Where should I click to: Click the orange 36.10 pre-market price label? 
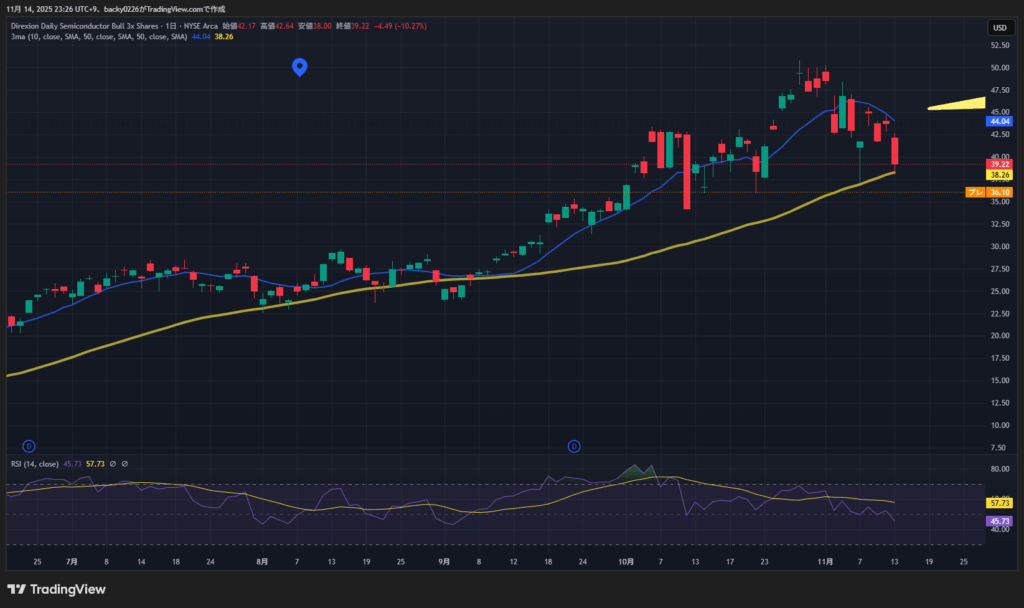click(999, 192)
